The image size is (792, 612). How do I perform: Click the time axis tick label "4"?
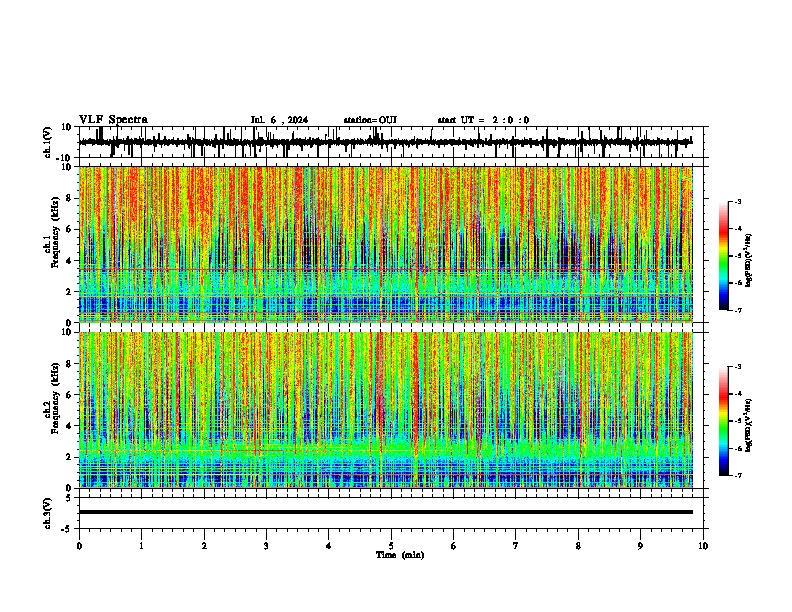329,546
